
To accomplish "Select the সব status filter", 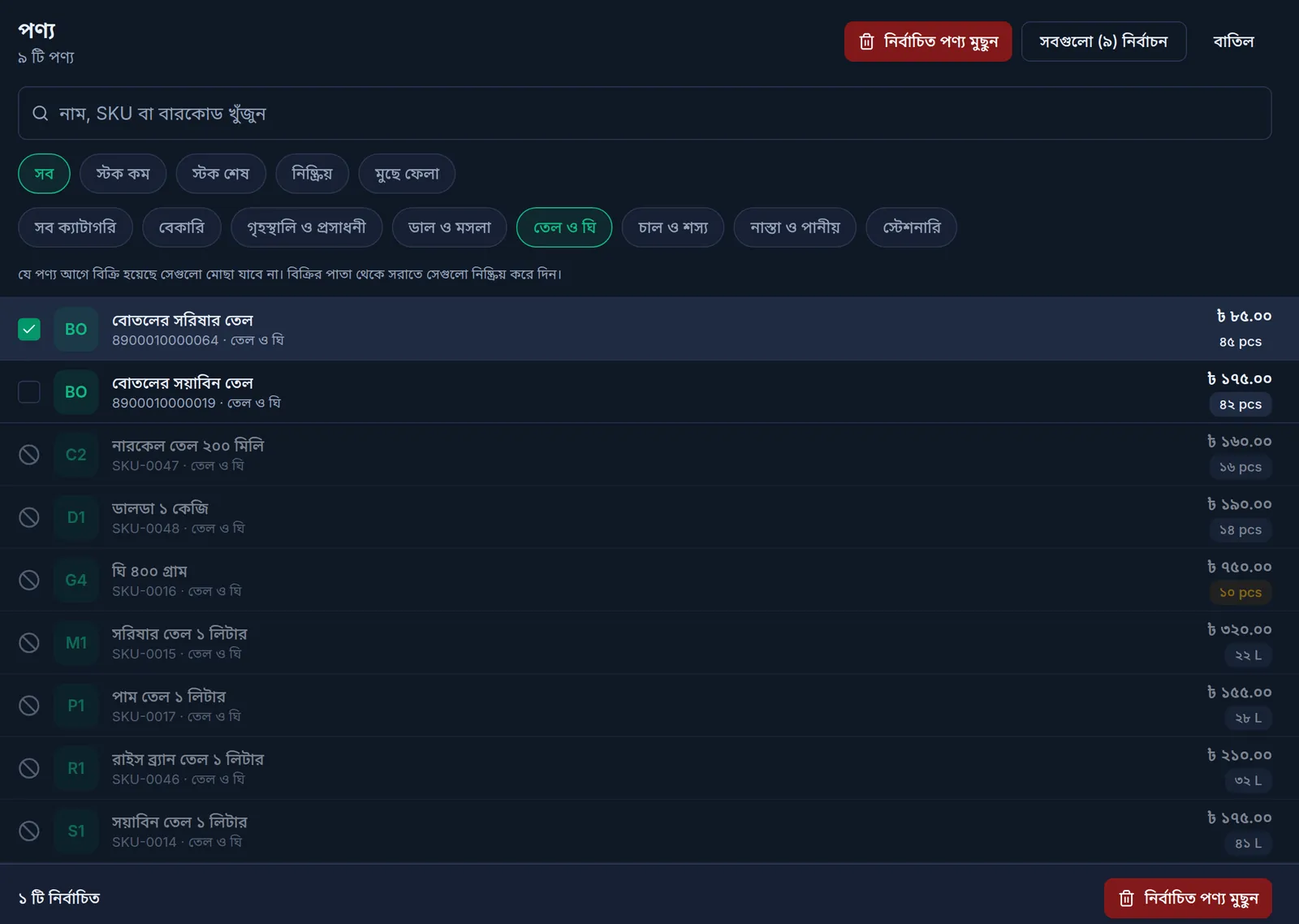I will tap(44, 174).
